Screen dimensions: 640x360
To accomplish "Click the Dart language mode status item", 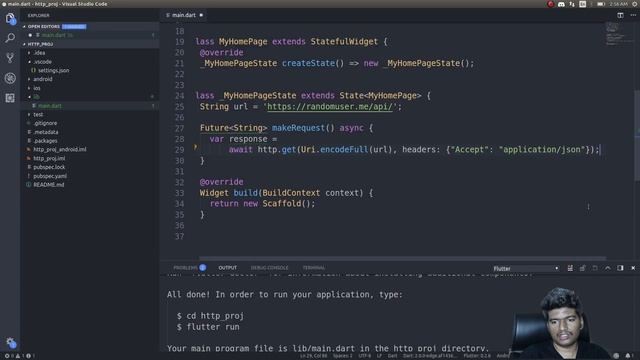I will pos(392,356).
